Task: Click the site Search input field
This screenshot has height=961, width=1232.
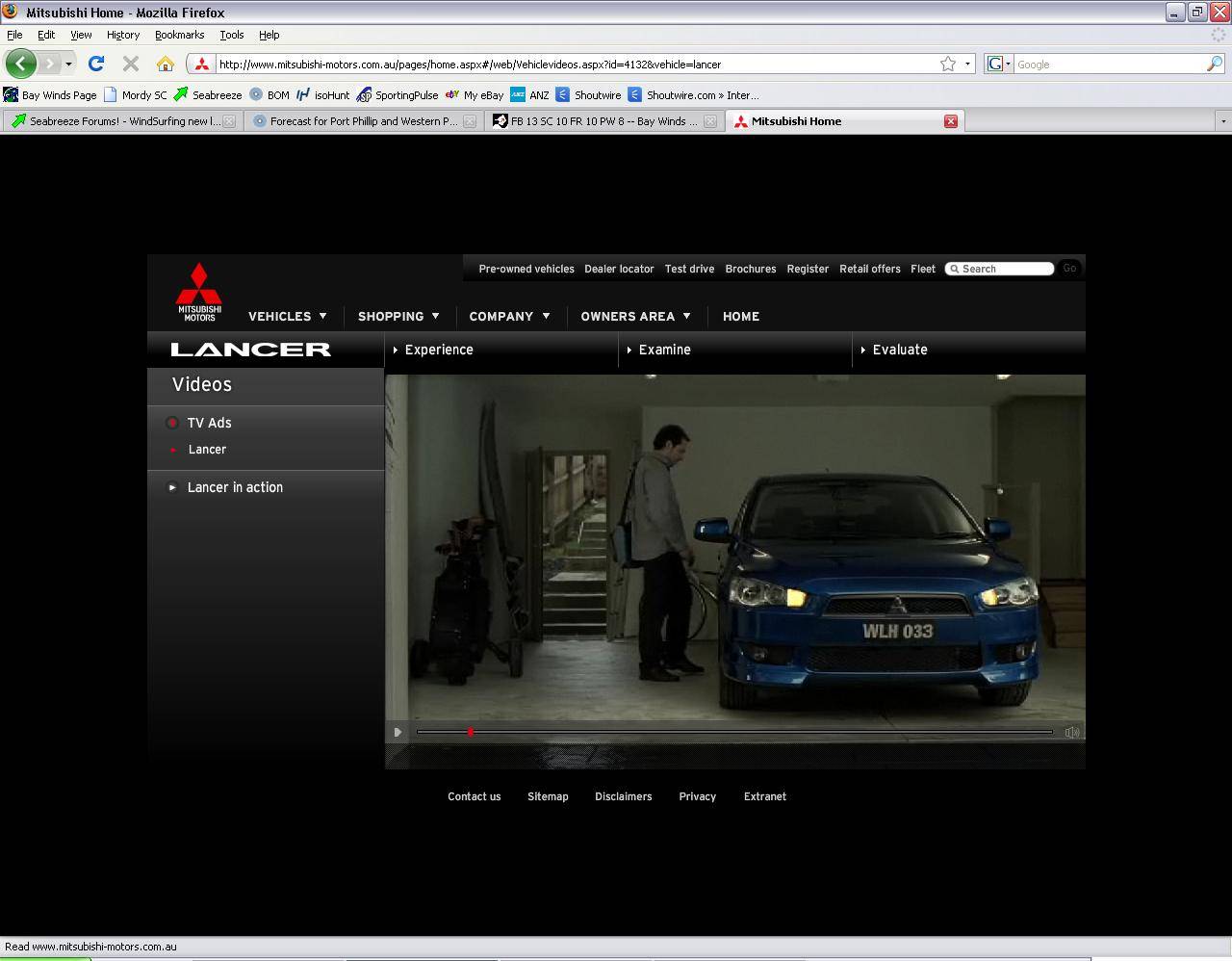Action: pos(1004,269)
